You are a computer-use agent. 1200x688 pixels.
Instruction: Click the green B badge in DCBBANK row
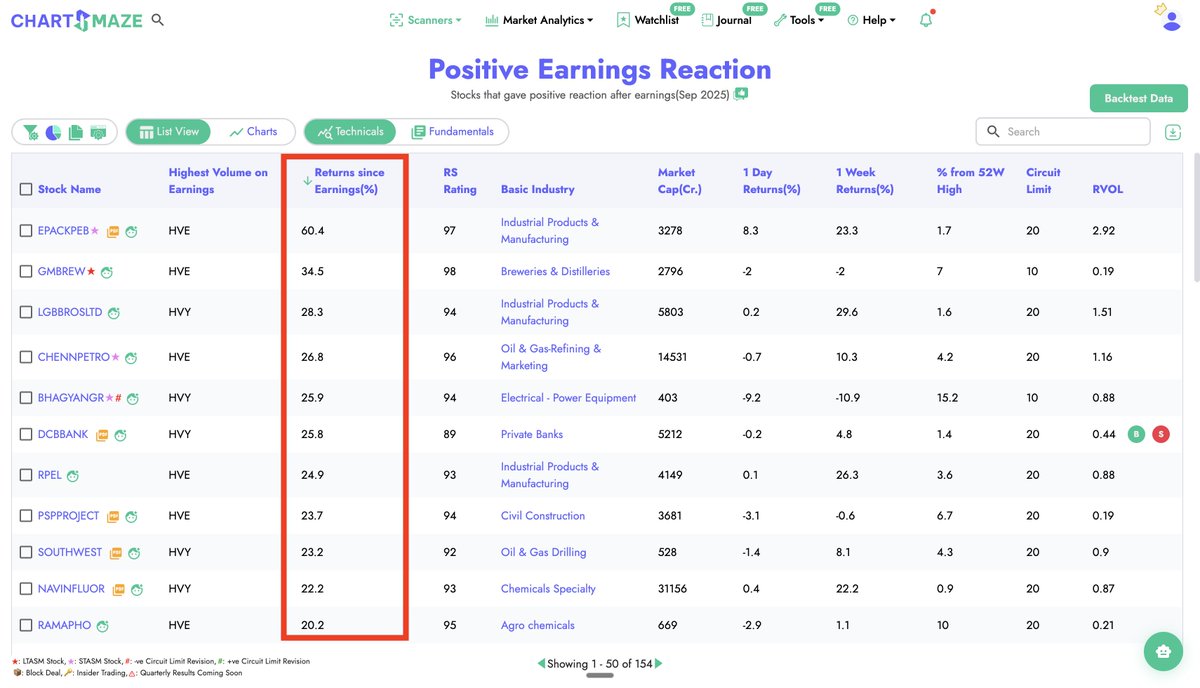tap(1136, 434)
